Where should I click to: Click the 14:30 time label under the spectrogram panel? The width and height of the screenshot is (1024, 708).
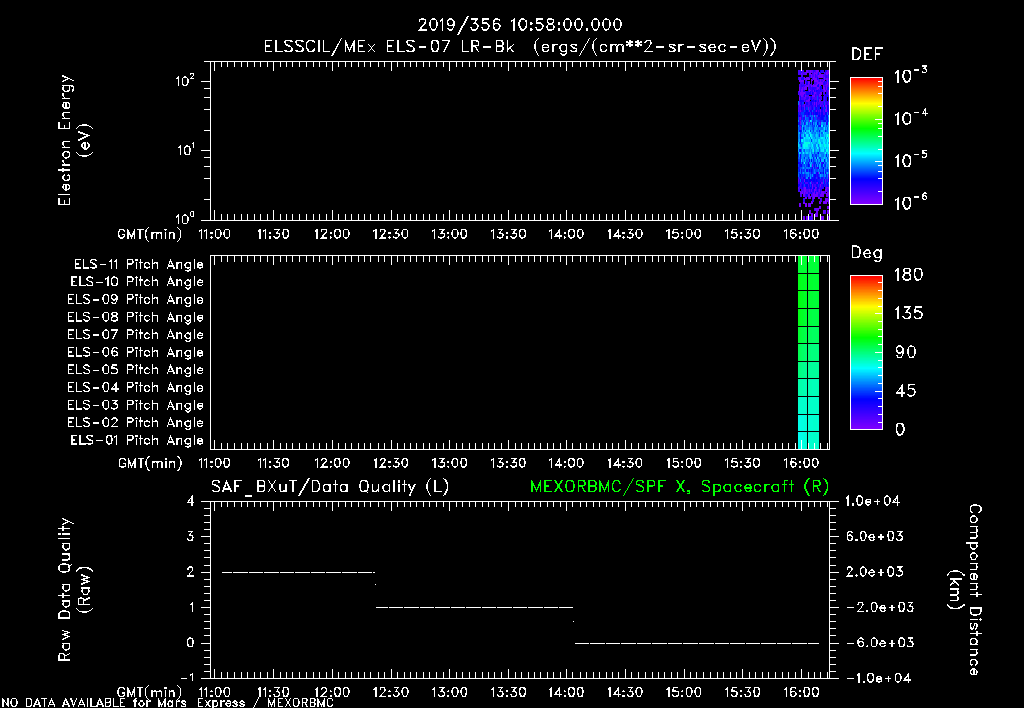625,234
